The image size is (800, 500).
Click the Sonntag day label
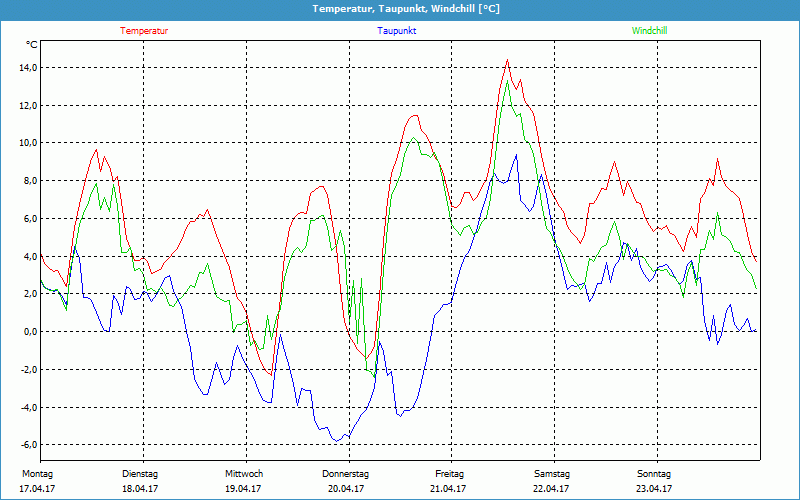(654, 474)
